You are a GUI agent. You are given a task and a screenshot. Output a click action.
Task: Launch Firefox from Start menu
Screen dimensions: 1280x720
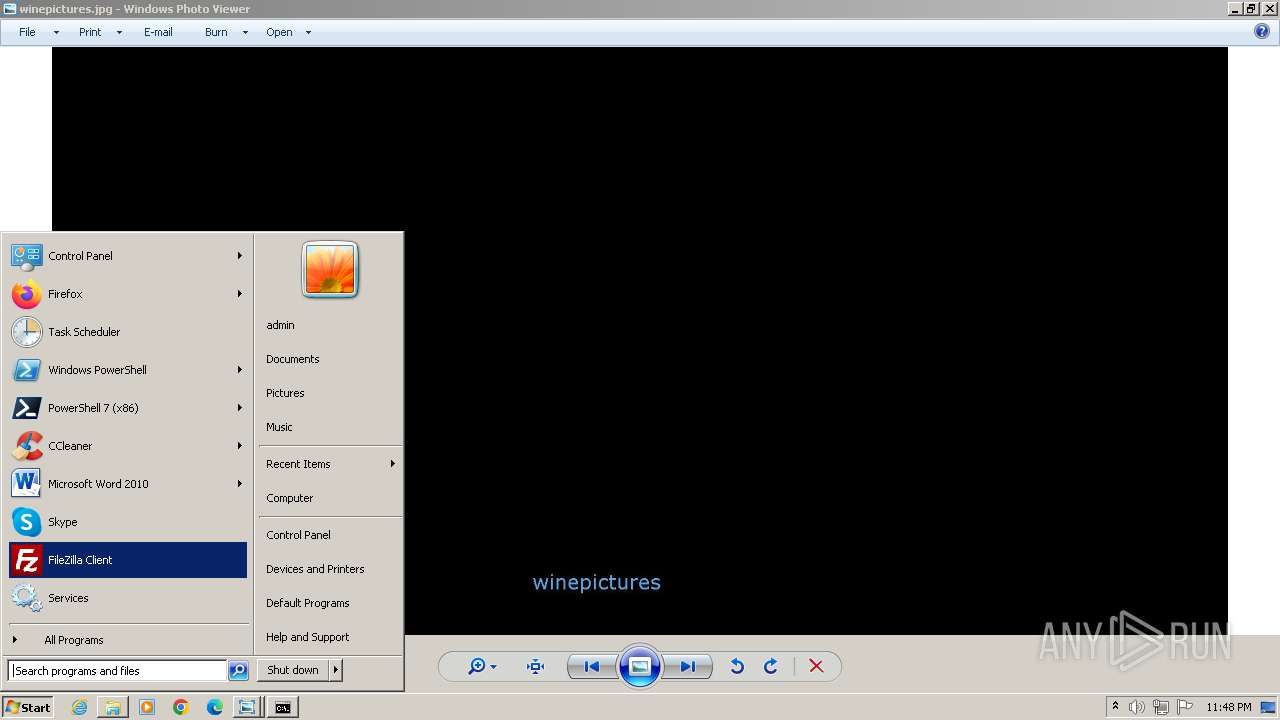128,294
